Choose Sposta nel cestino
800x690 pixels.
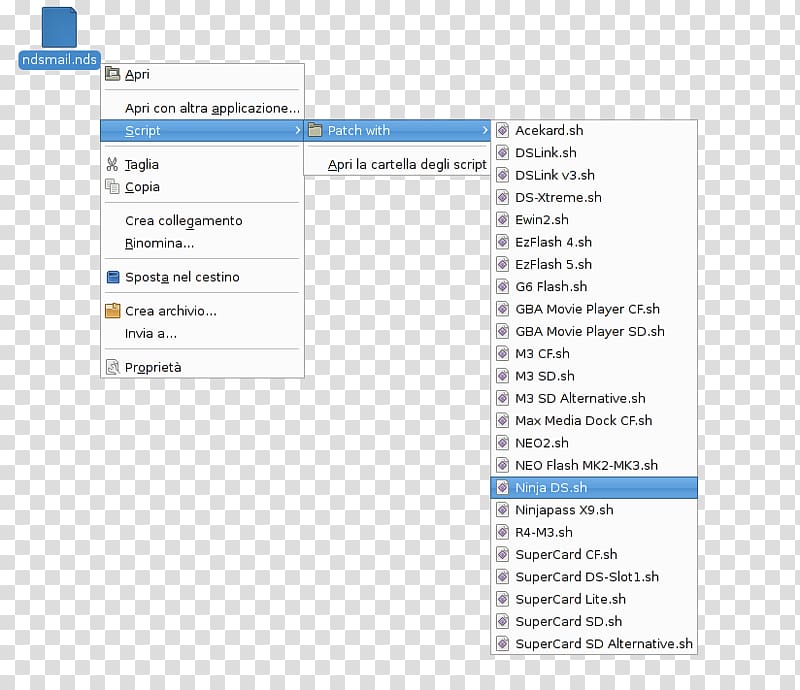203,277
